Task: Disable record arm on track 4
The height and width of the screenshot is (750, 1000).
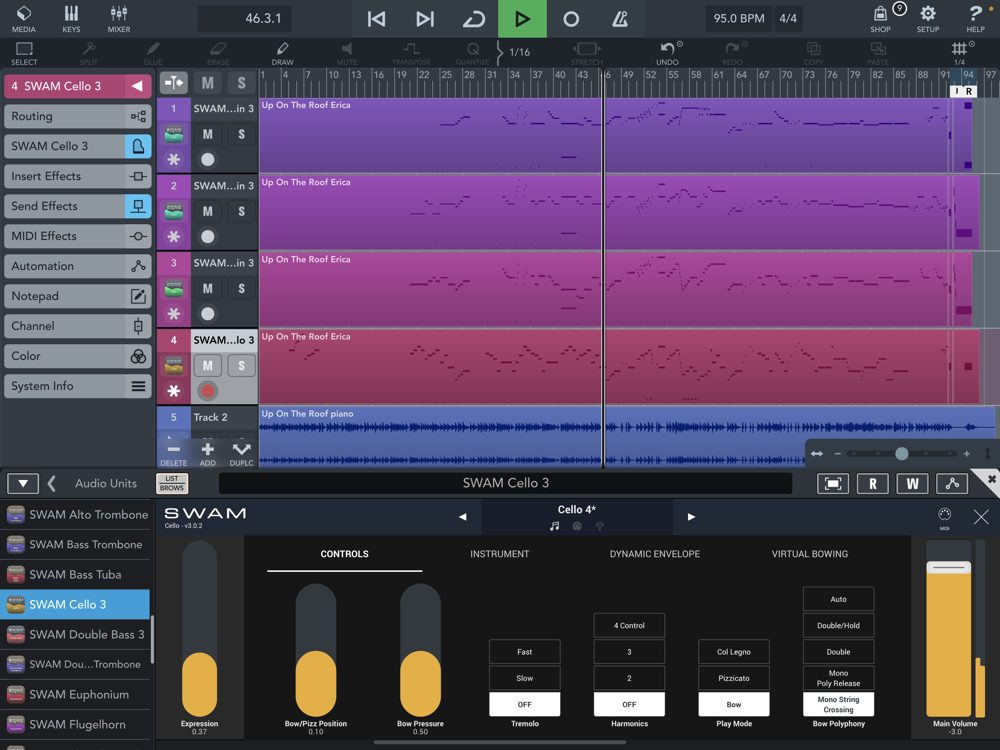Action: click(x=208, y=391)
